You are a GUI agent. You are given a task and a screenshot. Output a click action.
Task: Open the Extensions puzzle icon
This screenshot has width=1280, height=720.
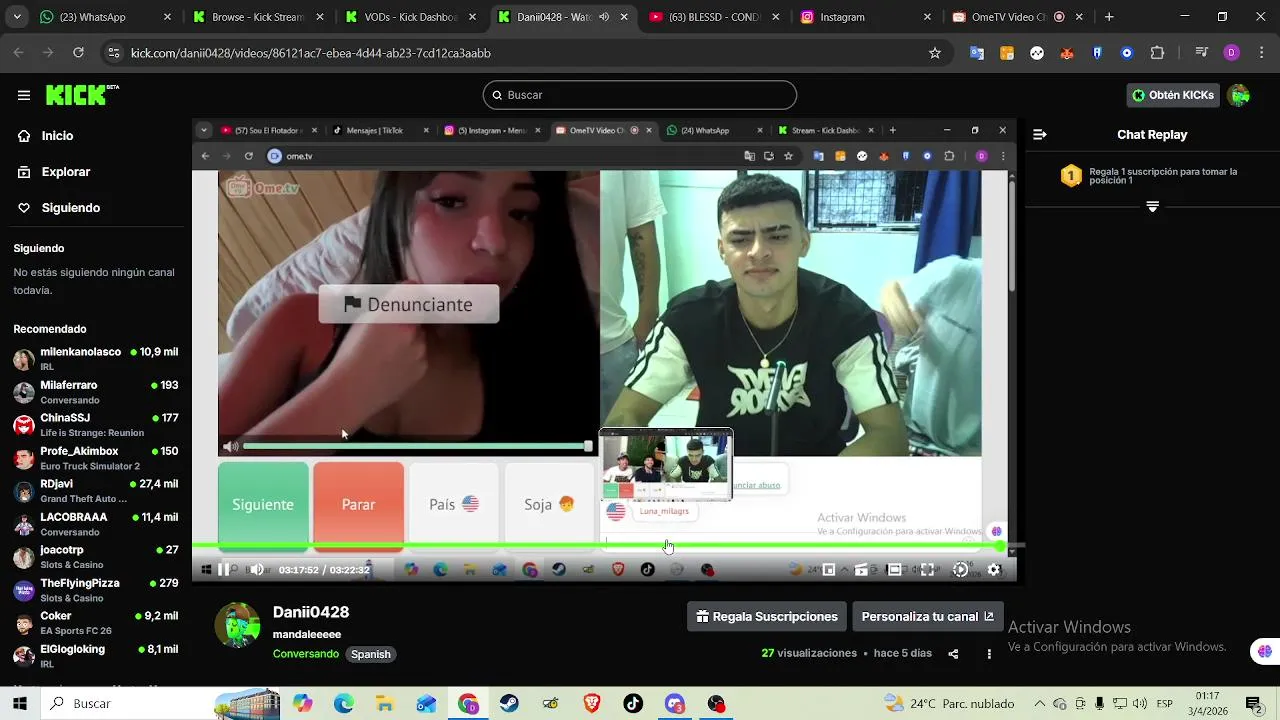(x=1157, y=53)
